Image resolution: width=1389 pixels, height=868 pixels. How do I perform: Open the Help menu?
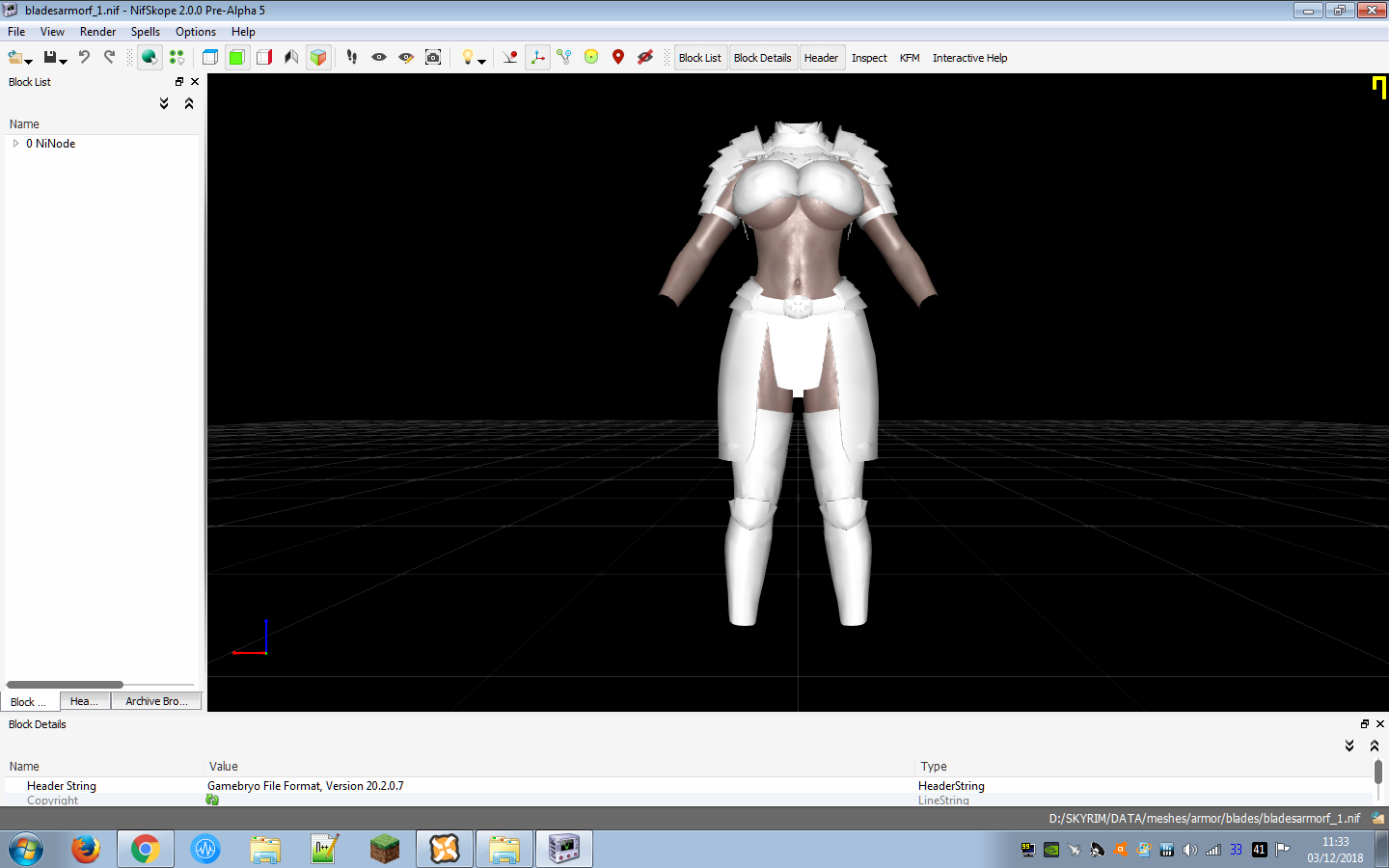click(243, 32)
